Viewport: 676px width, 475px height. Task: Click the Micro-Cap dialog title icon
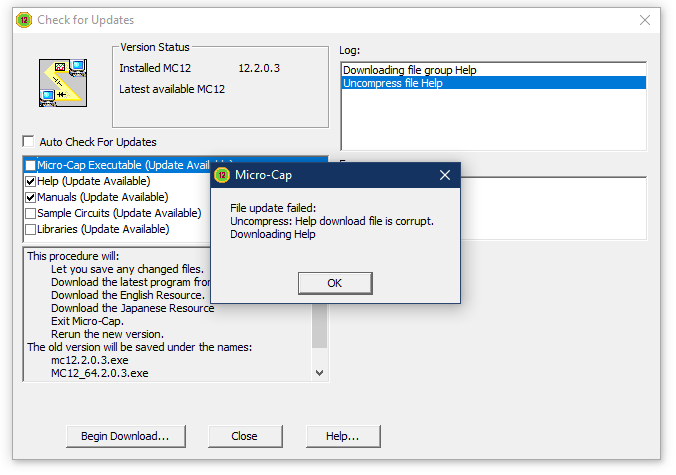coord(222,175)
